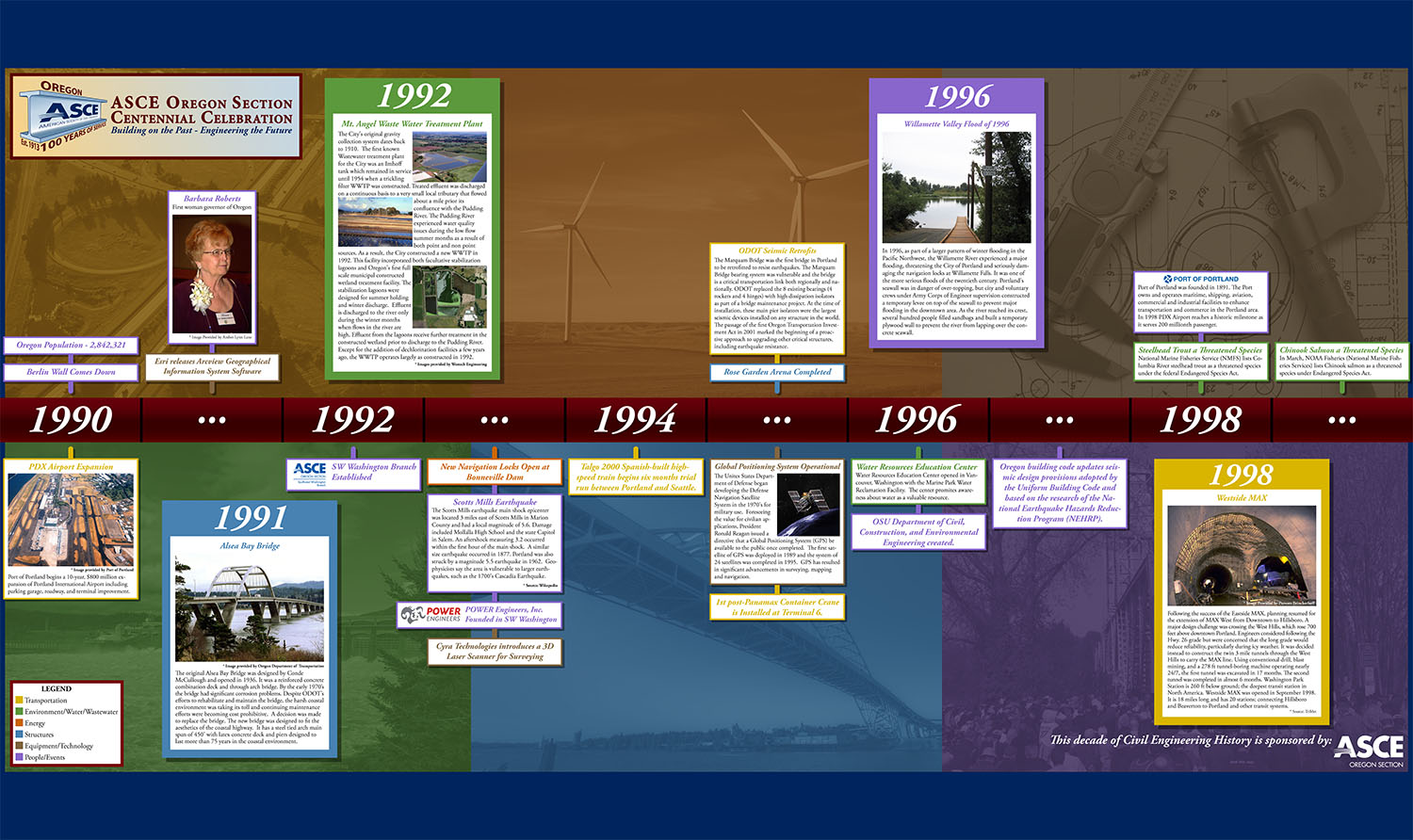The height and width of the screenshot is (840, 1413).
Task: Click the "1st post-Panamax Container Crane" card
Action: [x=777, y=606]
